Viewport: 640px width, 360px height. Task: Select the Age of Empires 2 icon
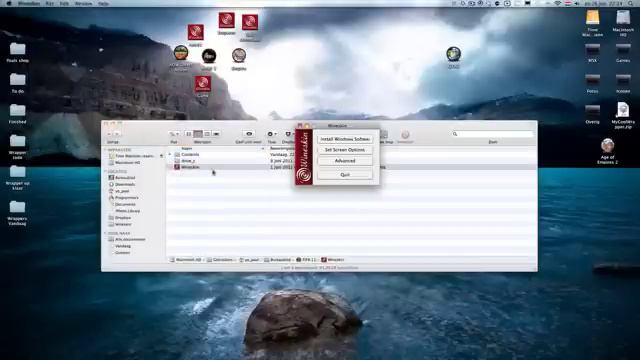point(607,151)
